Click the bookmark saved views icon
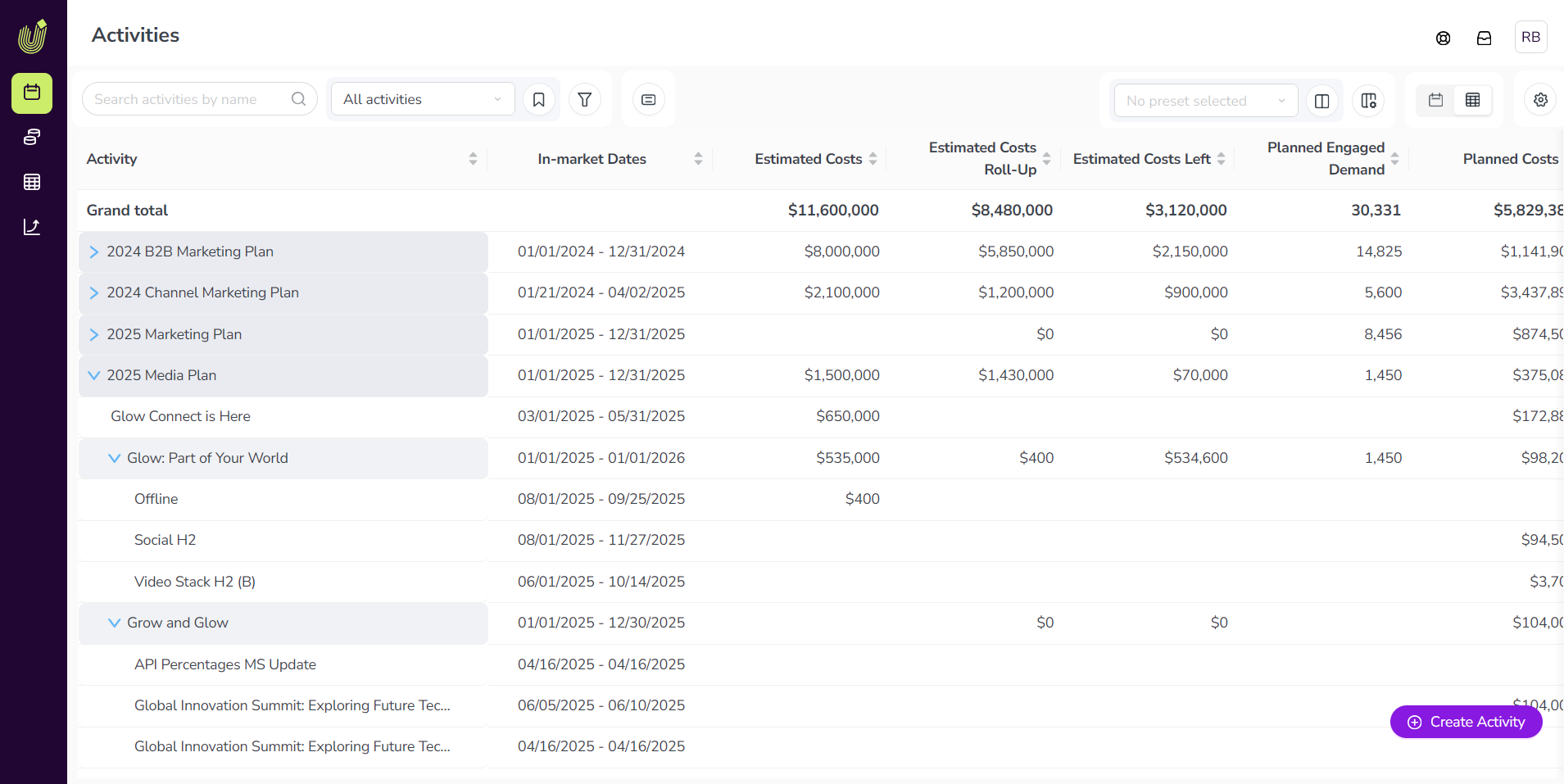 point(538,100)
